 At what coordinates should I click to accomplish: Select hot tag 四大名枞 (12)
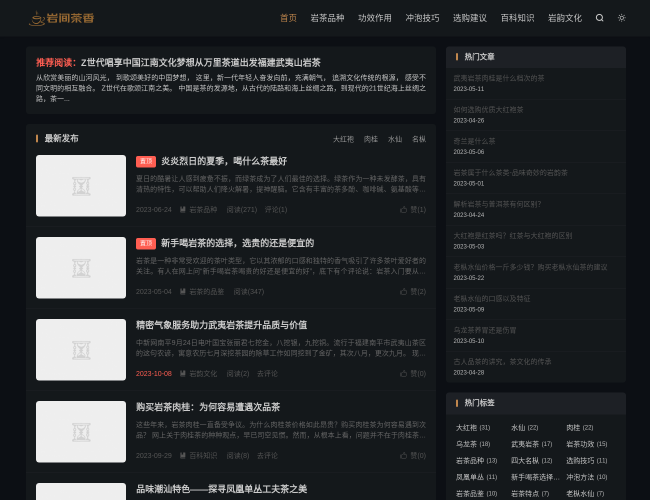[531, 461]
